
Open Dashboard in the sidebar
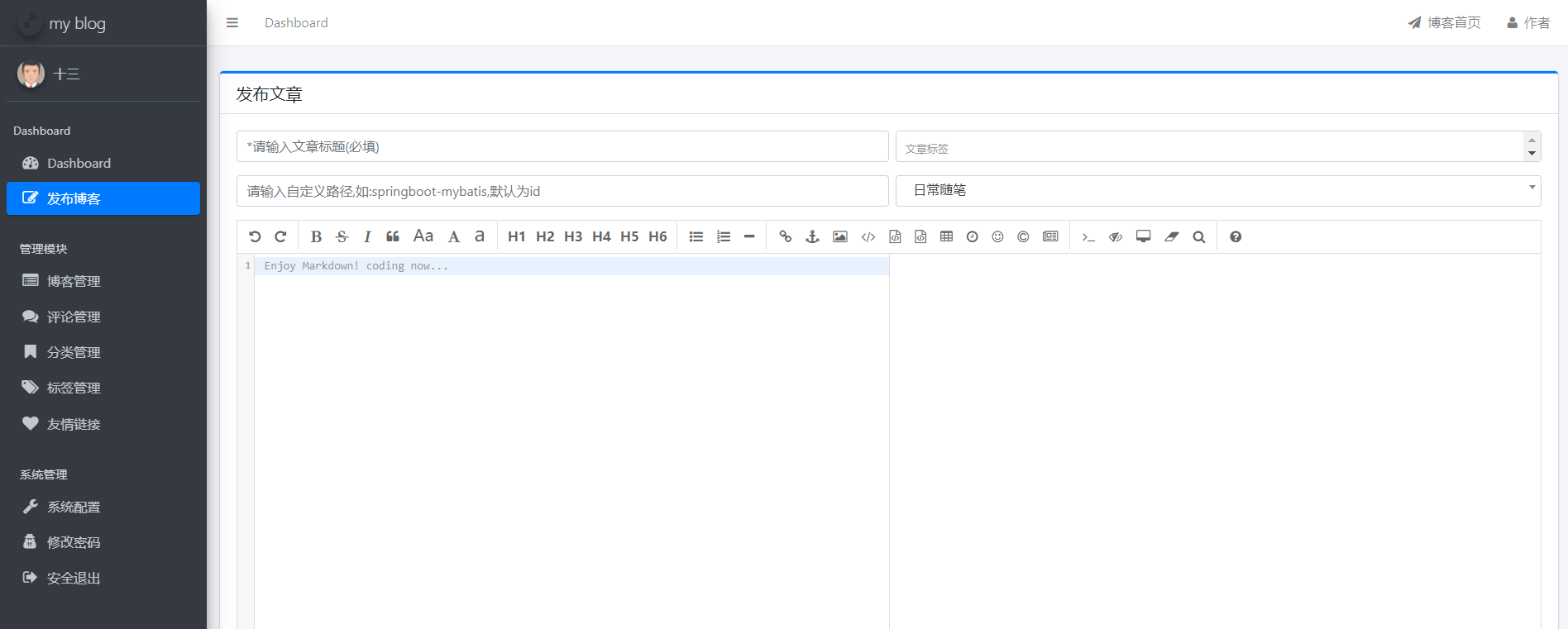pos(103,163)
